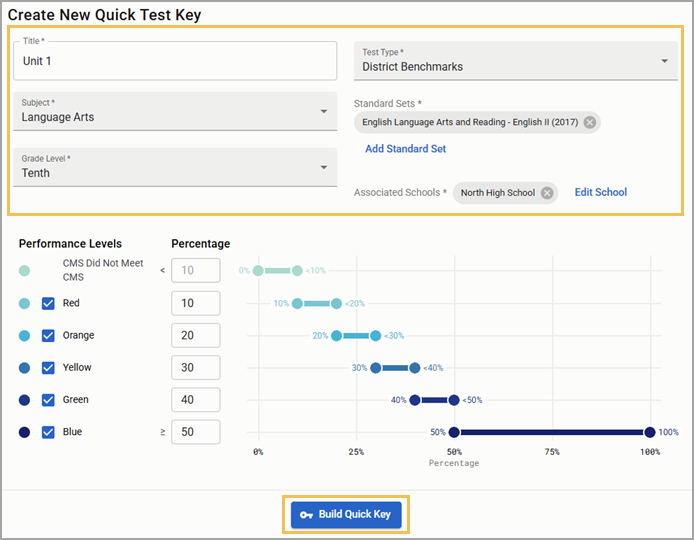Click the Yellow percentage field with 30

tap(196, 367)
